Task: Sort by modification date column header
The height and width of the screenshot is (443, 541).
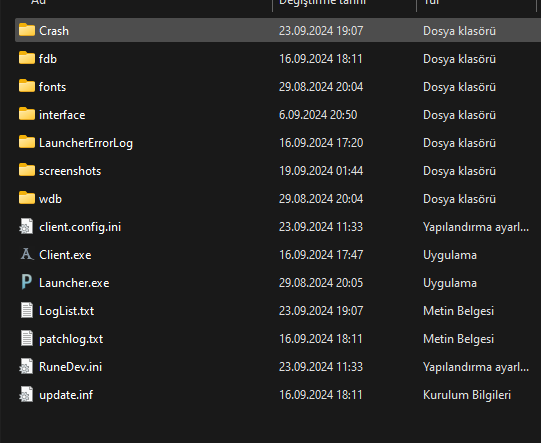Action: tap(322, 2)
